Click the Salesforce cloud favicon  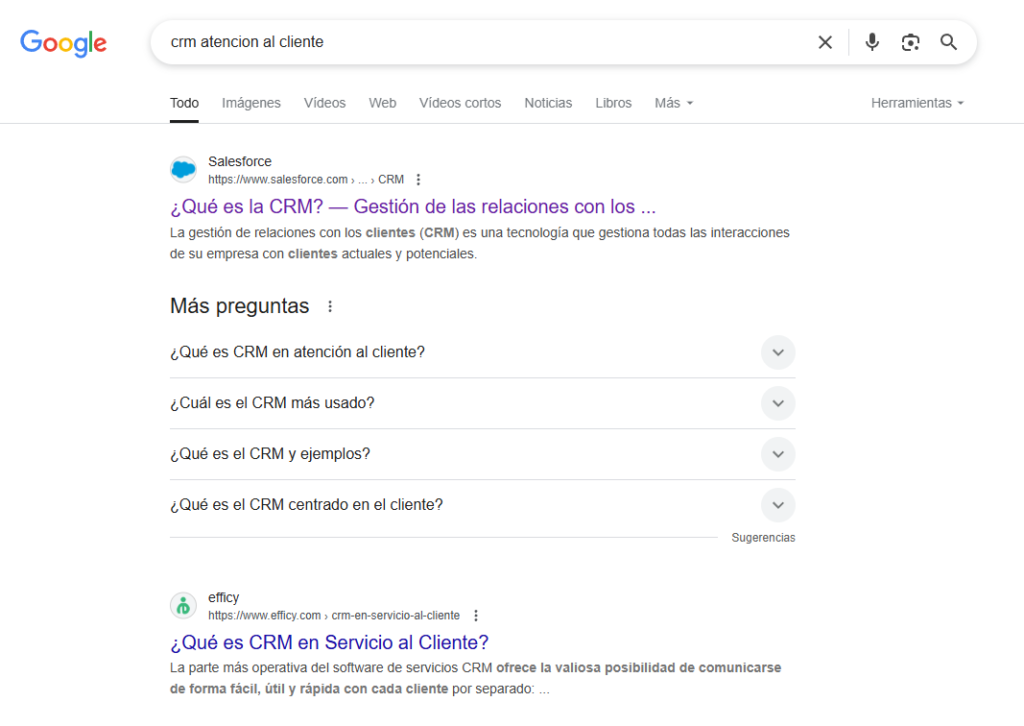tap(184, 170)
